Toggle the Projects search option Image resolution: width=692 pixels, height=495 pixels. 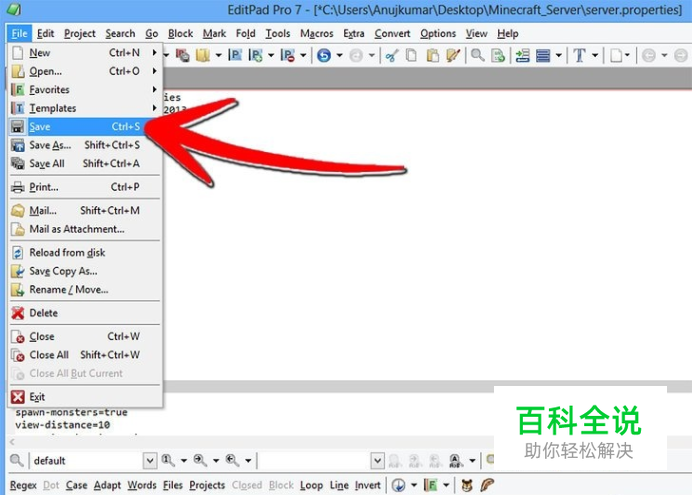point(207,485)
